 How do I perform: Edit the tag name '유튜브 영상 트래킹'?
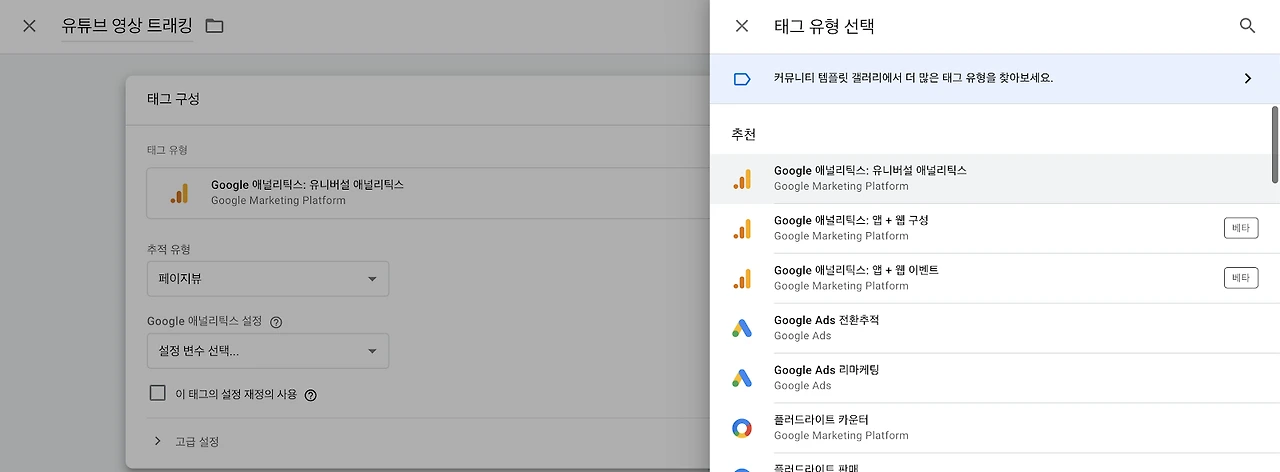tap(127, 26)
